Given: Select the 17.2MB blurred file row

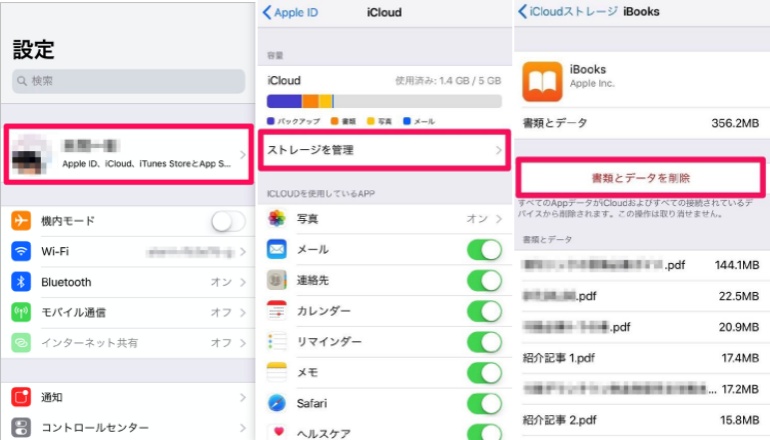Looking at the screenshot, I should (x=641, y=389).
